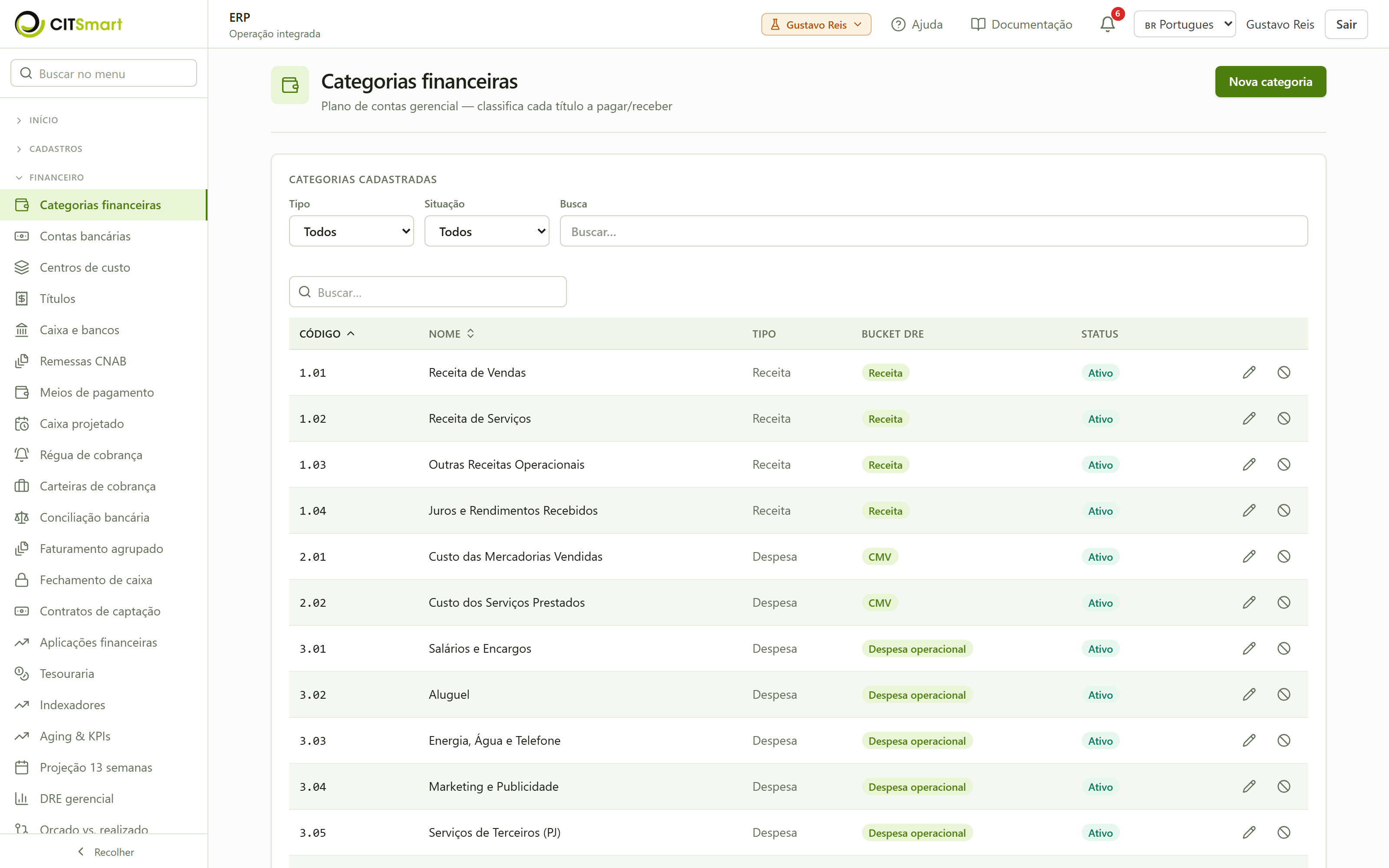Screen dimensions: 1389x868
Task: Open DRE gerencial menu item
Action: (103, 799)
